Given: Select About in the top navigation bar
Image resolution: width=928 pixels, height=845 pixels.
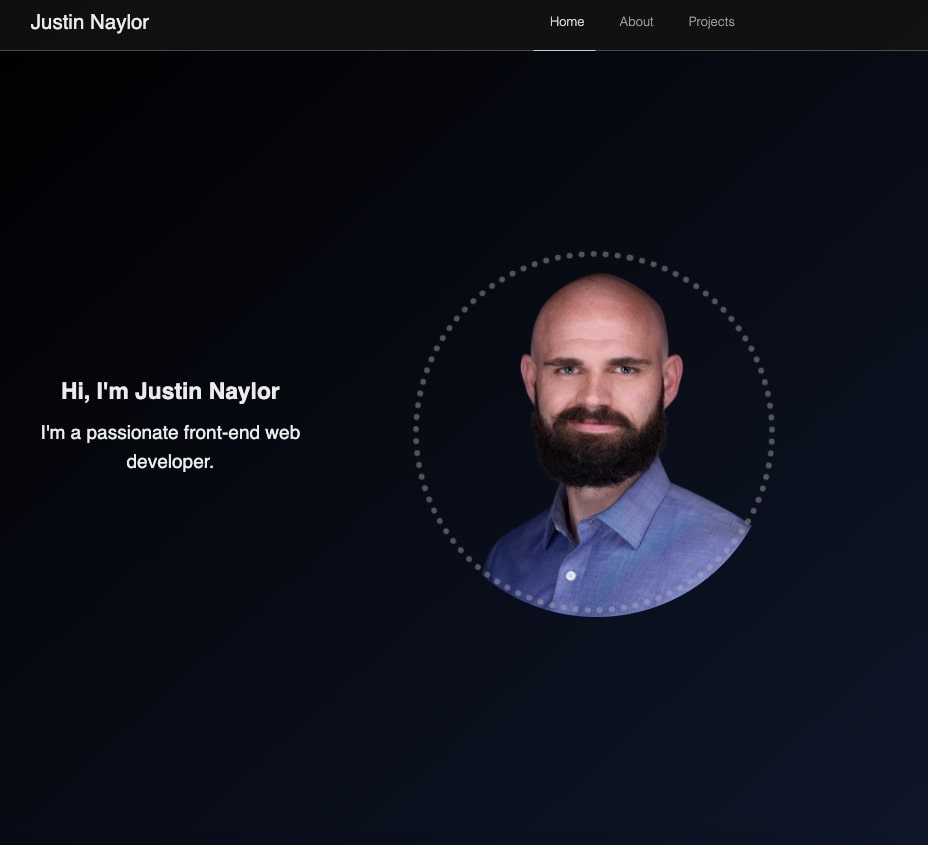Looking at the screenshot, I should coord(636,21).
